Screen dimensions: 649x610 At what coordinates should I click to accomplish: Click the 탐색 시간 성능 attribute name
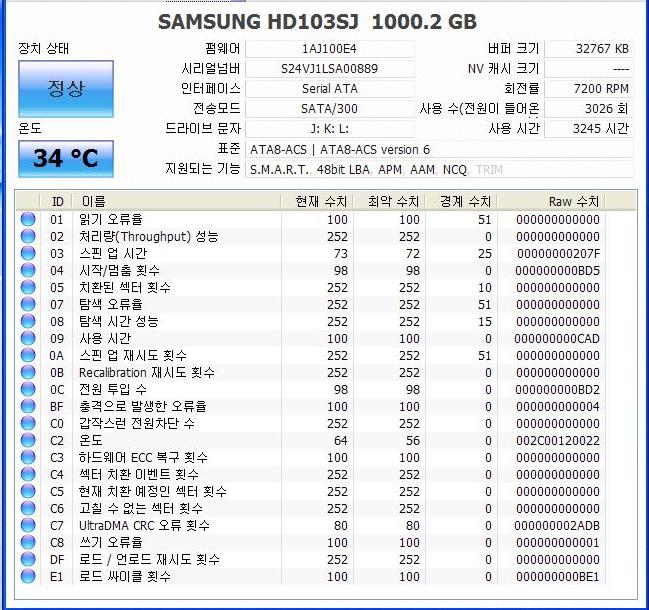click(x=119, y=321)
